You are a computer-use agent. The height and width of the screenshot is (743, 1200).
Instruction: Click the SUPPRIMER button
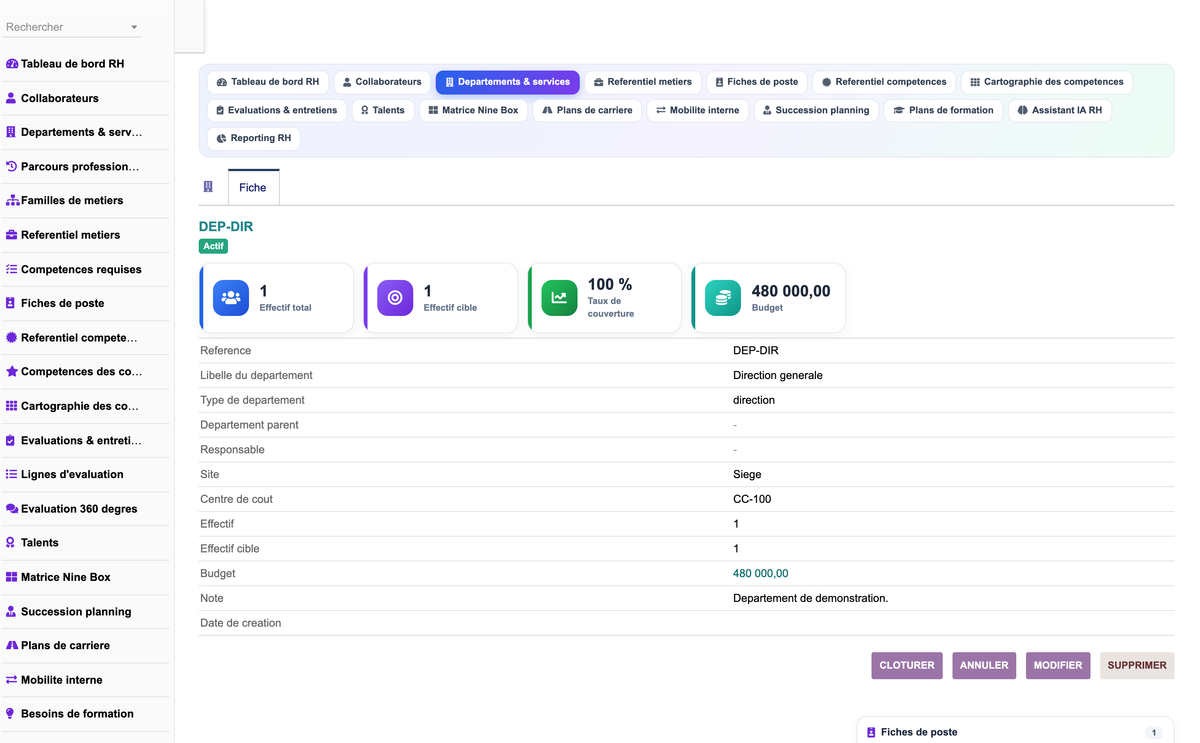(1137, 665)
